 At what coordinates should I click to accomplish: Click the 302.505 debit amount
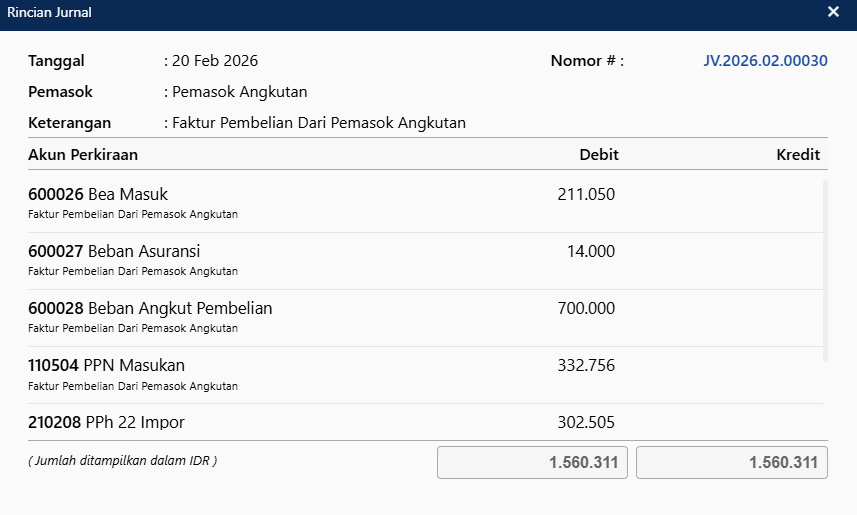point(586,422)
